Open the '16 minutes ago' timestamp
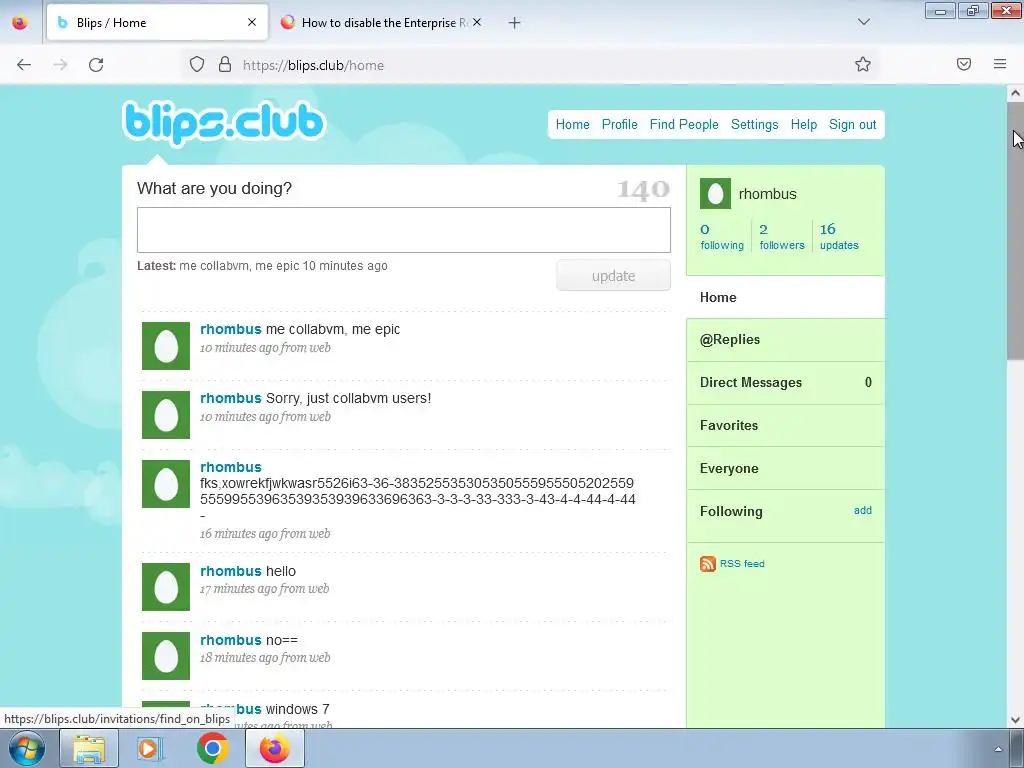This screenshot has width=1024, height=768. pyautogui.click(x=264, y=534)
